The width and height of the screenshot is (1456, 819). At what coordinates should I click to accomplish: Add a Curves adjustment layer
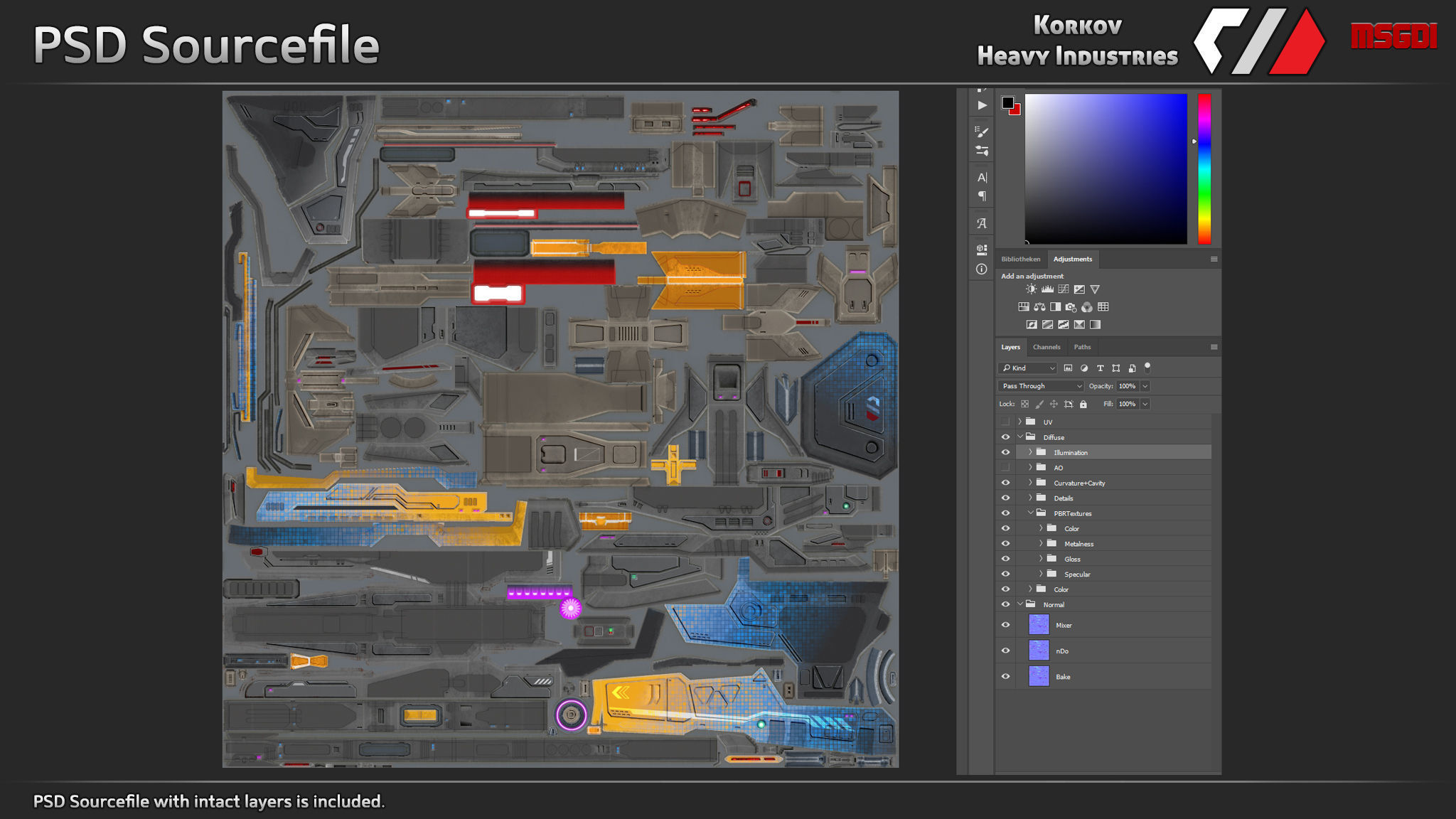click(x=1064, y=289)
